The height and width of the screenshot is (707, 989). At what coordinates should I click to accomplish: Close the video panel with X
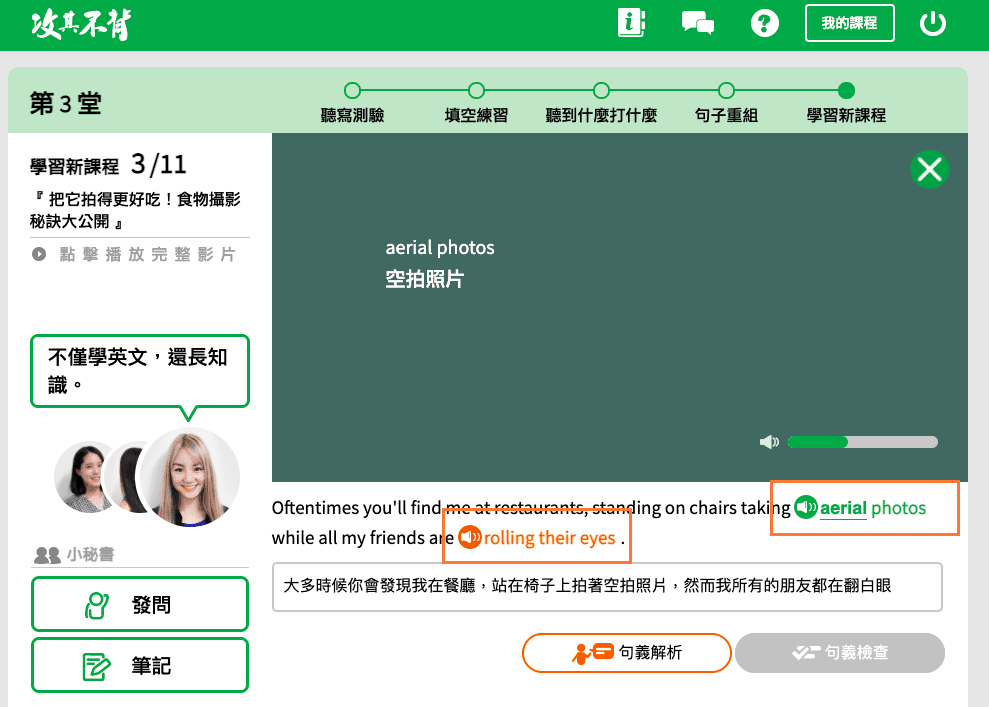tap(929, 170)
